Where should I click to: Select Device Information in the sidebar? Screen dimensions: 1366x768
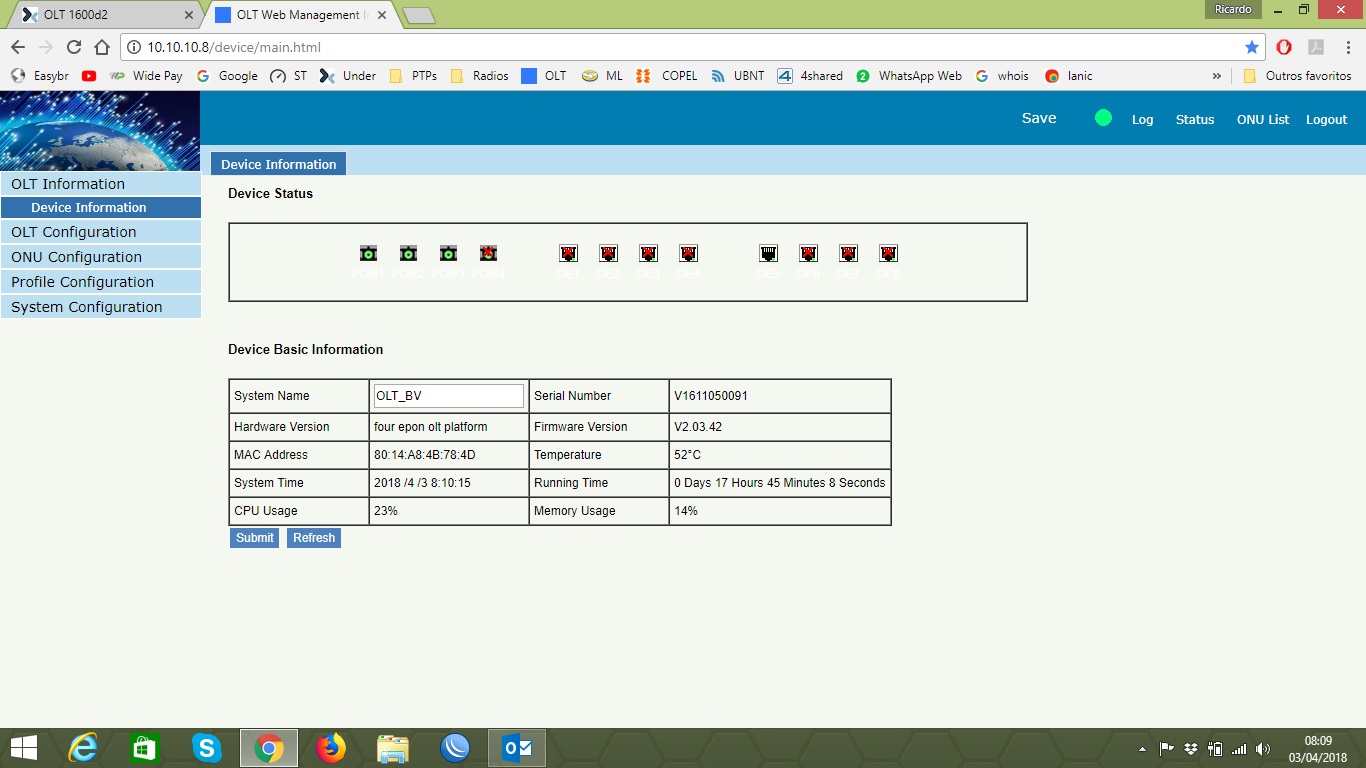tap(100, 208)
